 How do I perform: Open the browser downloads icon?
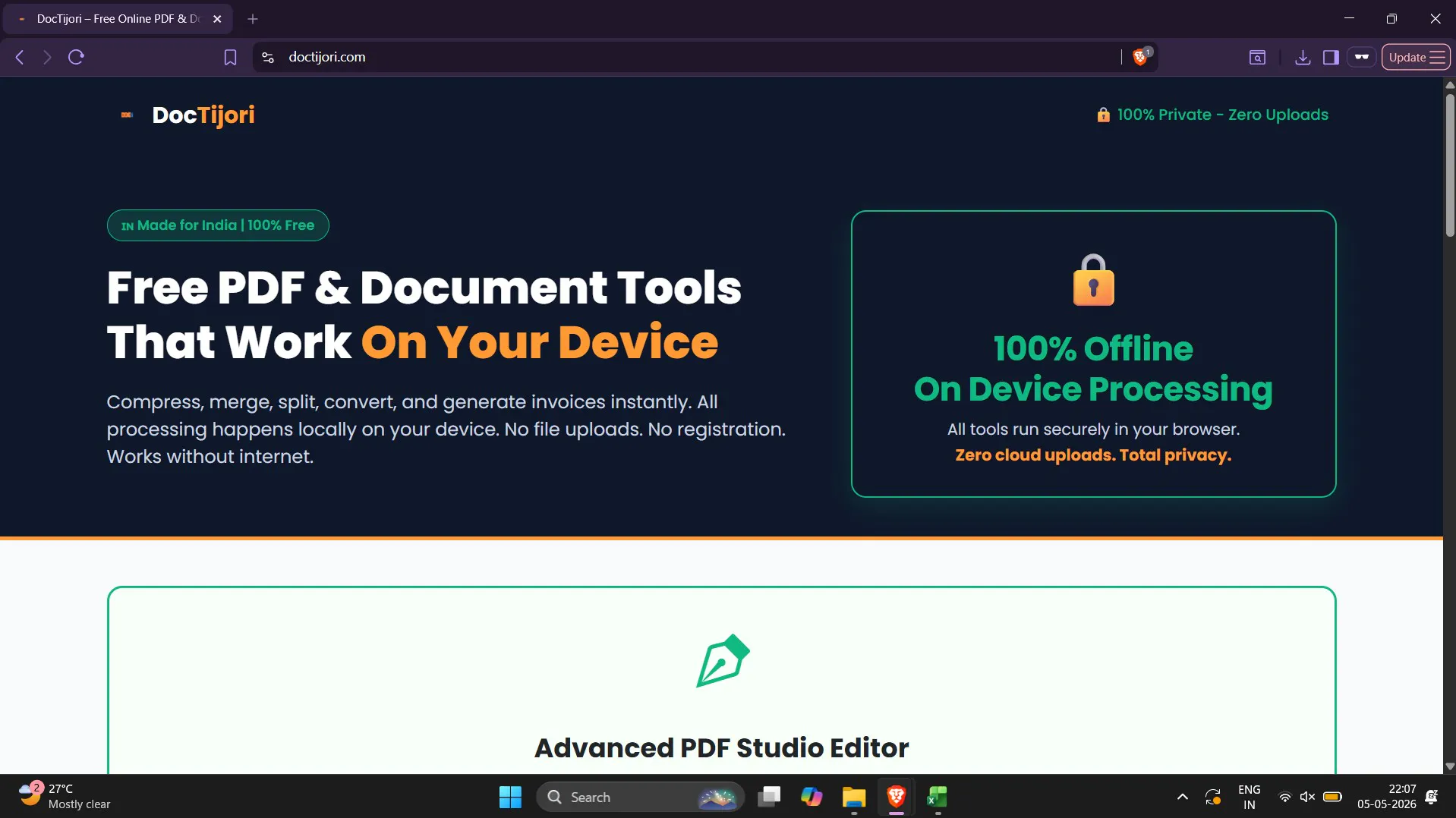point(1303,57)
